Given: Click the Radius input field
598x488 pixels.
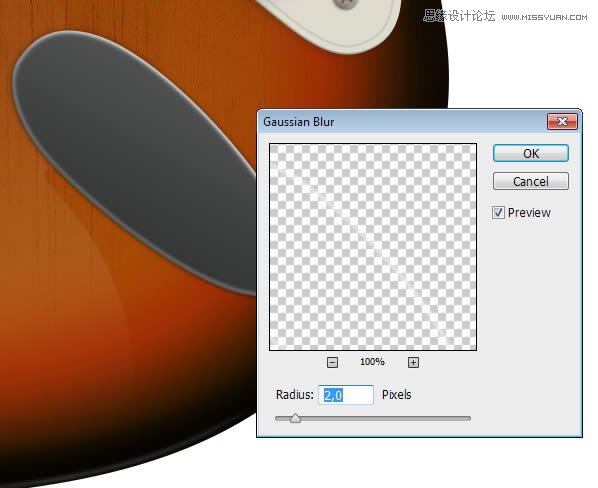Looking at the screenshot, I should [346, 395].
